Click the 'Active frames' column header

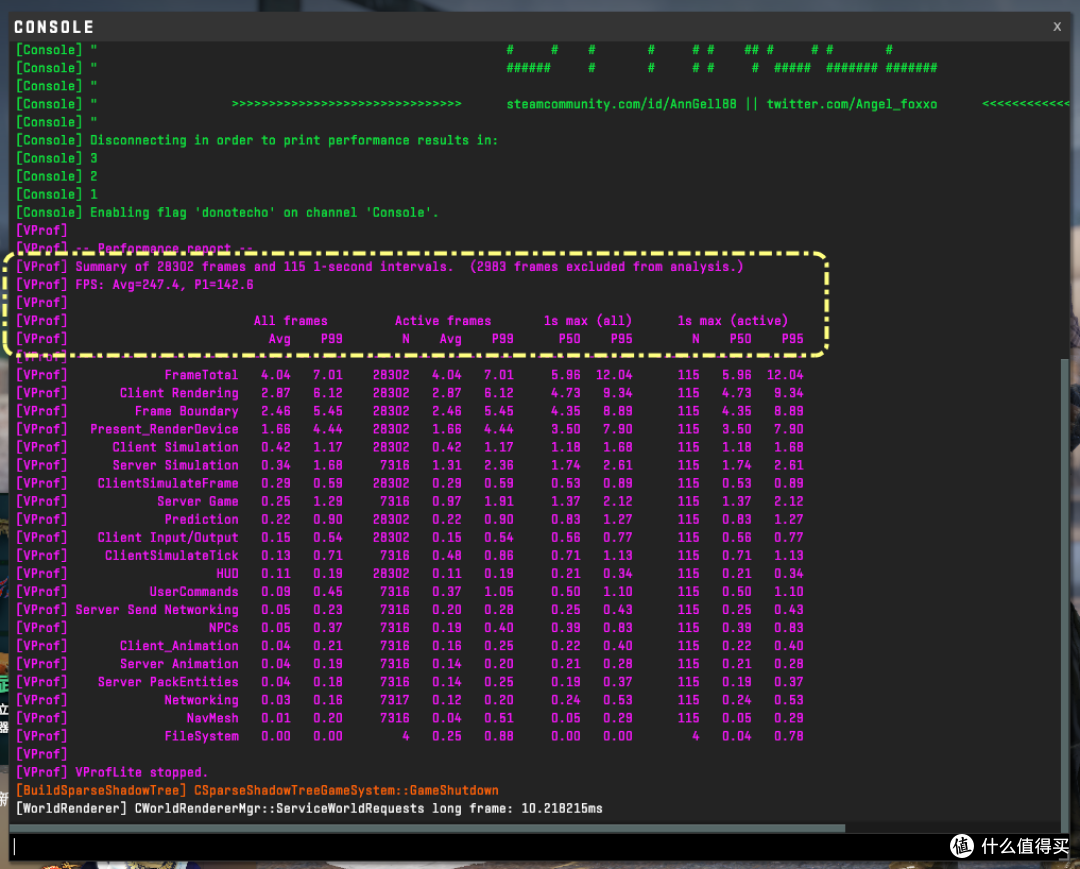[x=443, y=320]
